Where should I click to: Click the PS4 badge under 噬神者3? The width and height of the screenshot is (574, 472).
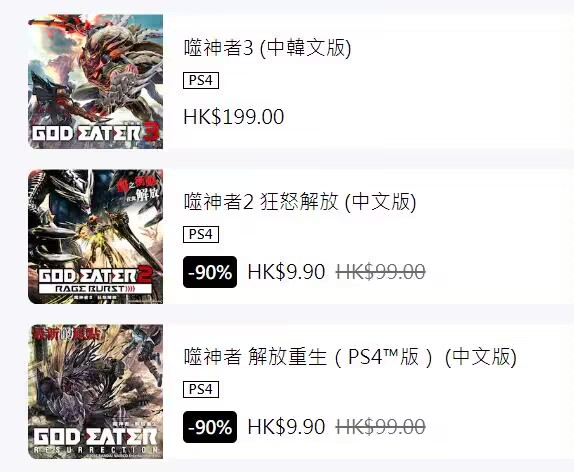click(x=201, y=81)
